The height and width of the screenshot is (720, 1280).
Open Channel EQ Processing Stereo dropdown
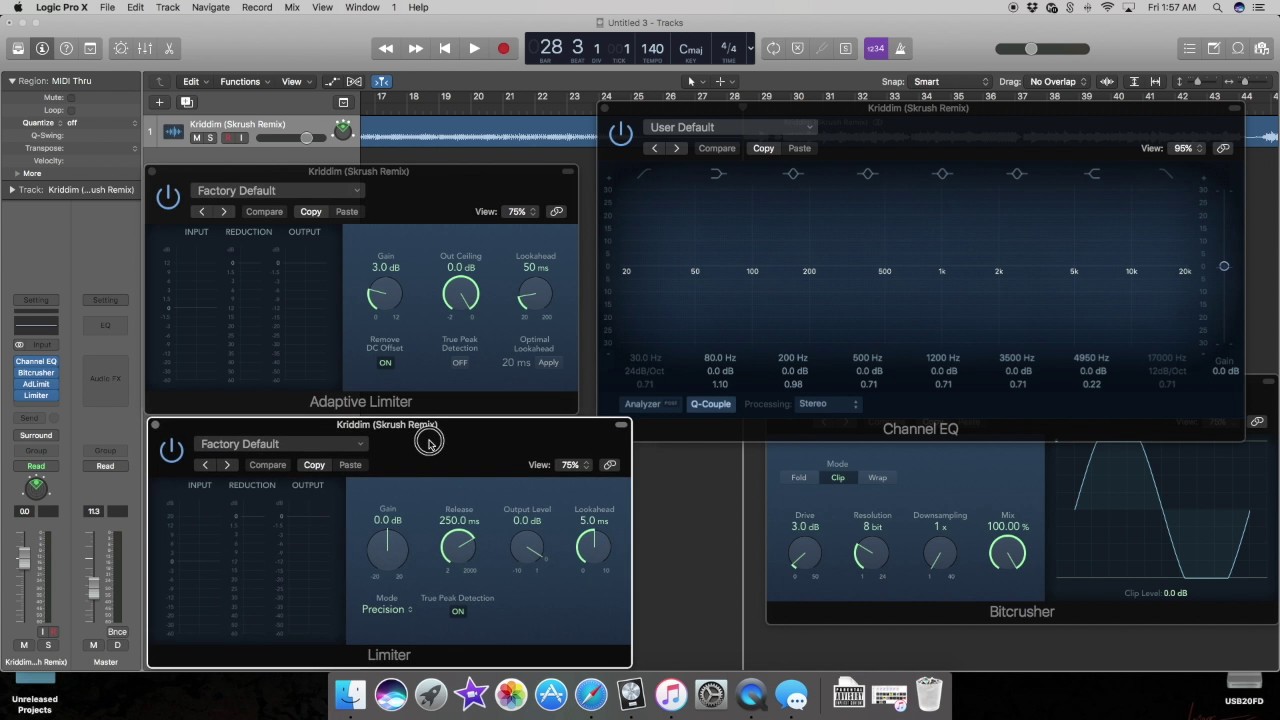tap(828, 404)
